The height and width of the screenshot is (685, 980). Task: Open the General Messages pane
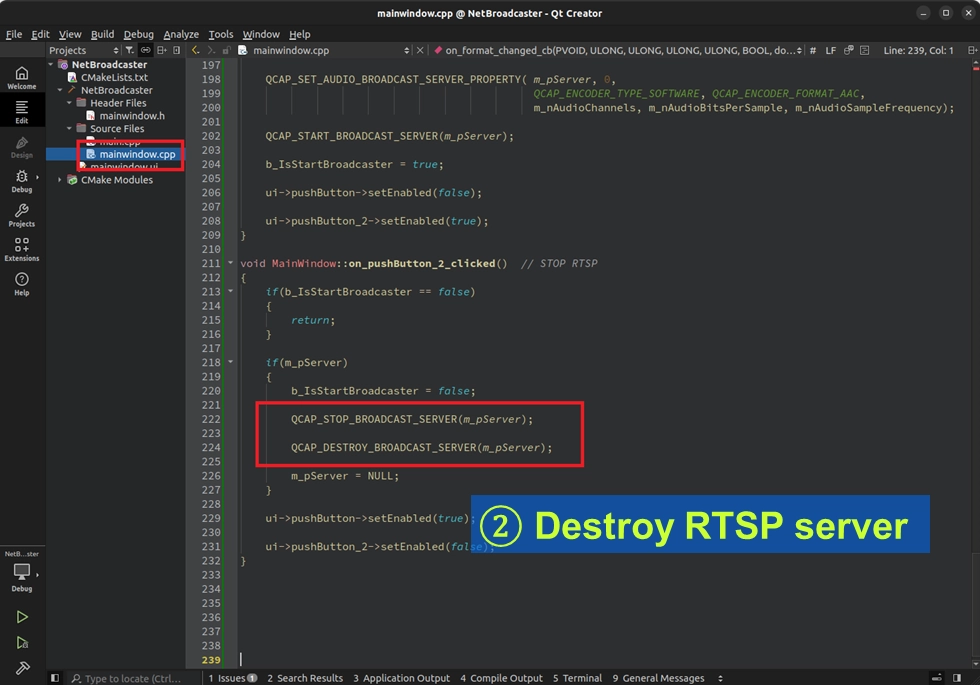click(658, 678)
